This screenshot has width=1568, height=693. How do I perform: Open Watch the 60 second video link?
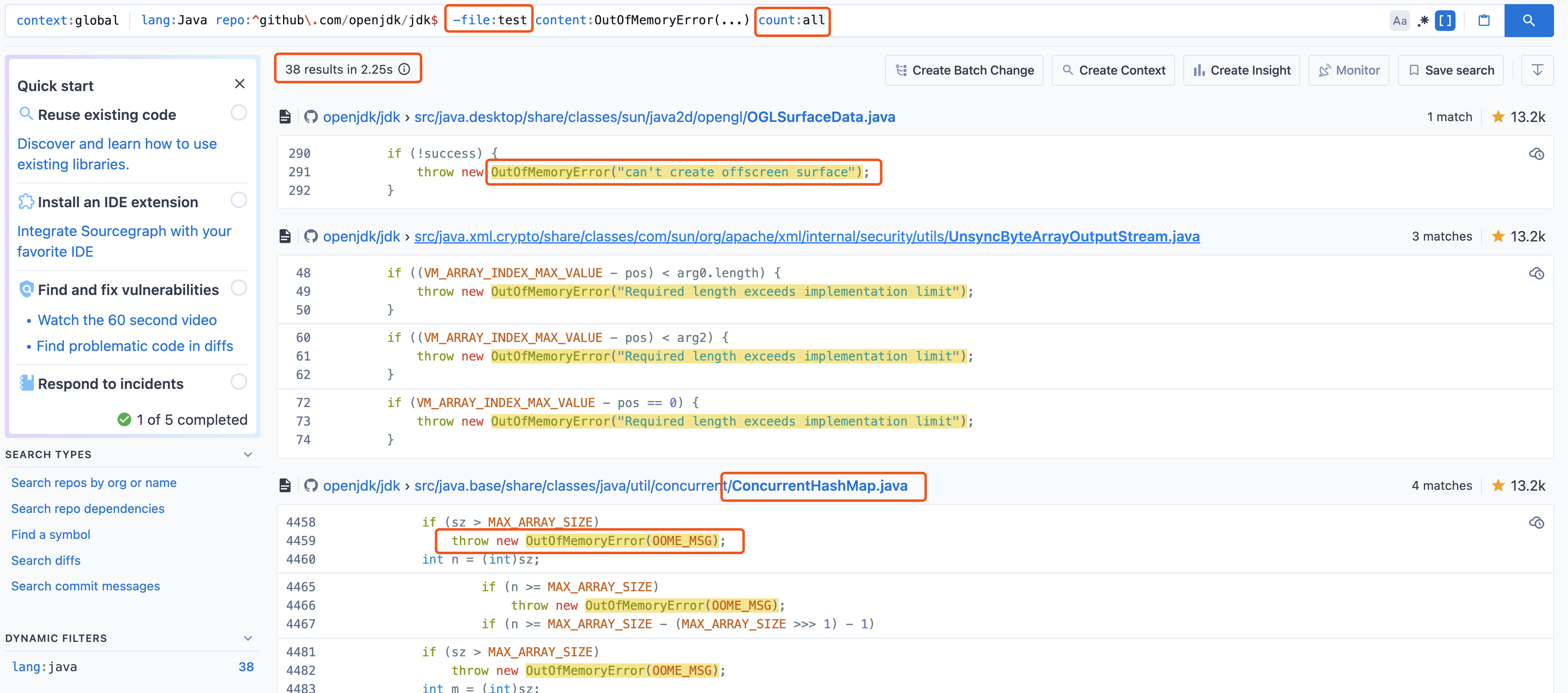click(126, 320)
